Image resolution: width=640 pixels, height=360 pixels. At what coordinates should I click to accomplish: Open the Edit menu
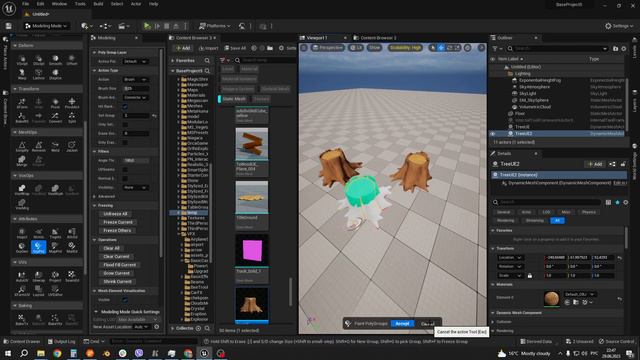tap(40, 4)
